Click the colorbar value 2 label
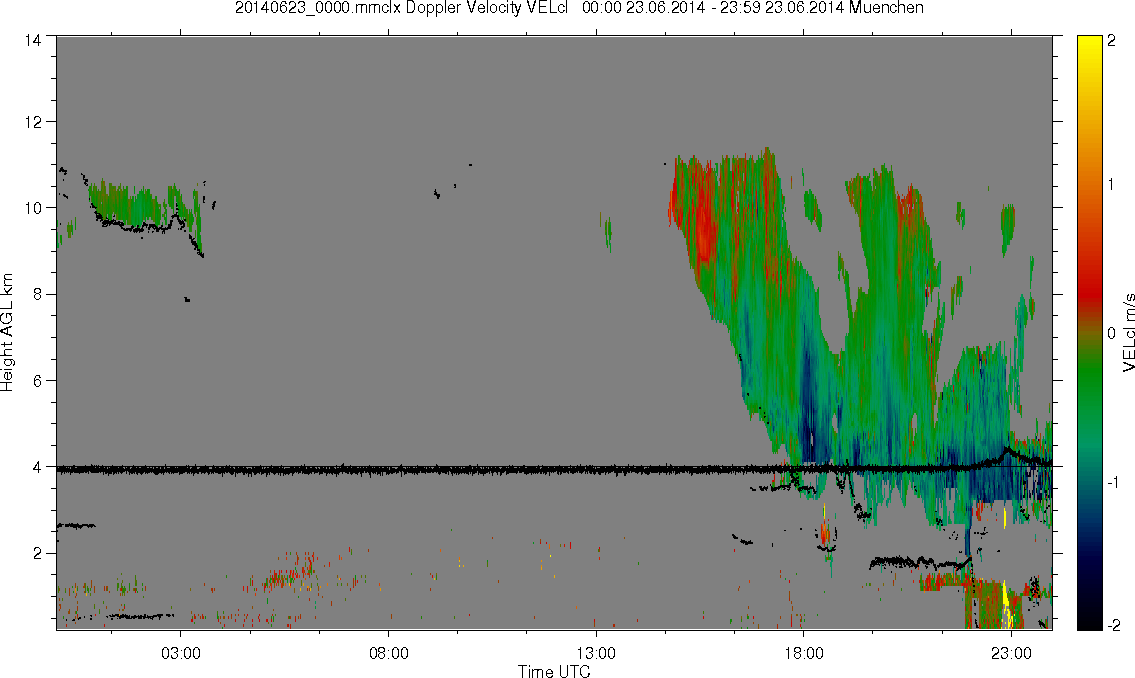Screen dimensions: 1135x678 (x=1112, y=41)
